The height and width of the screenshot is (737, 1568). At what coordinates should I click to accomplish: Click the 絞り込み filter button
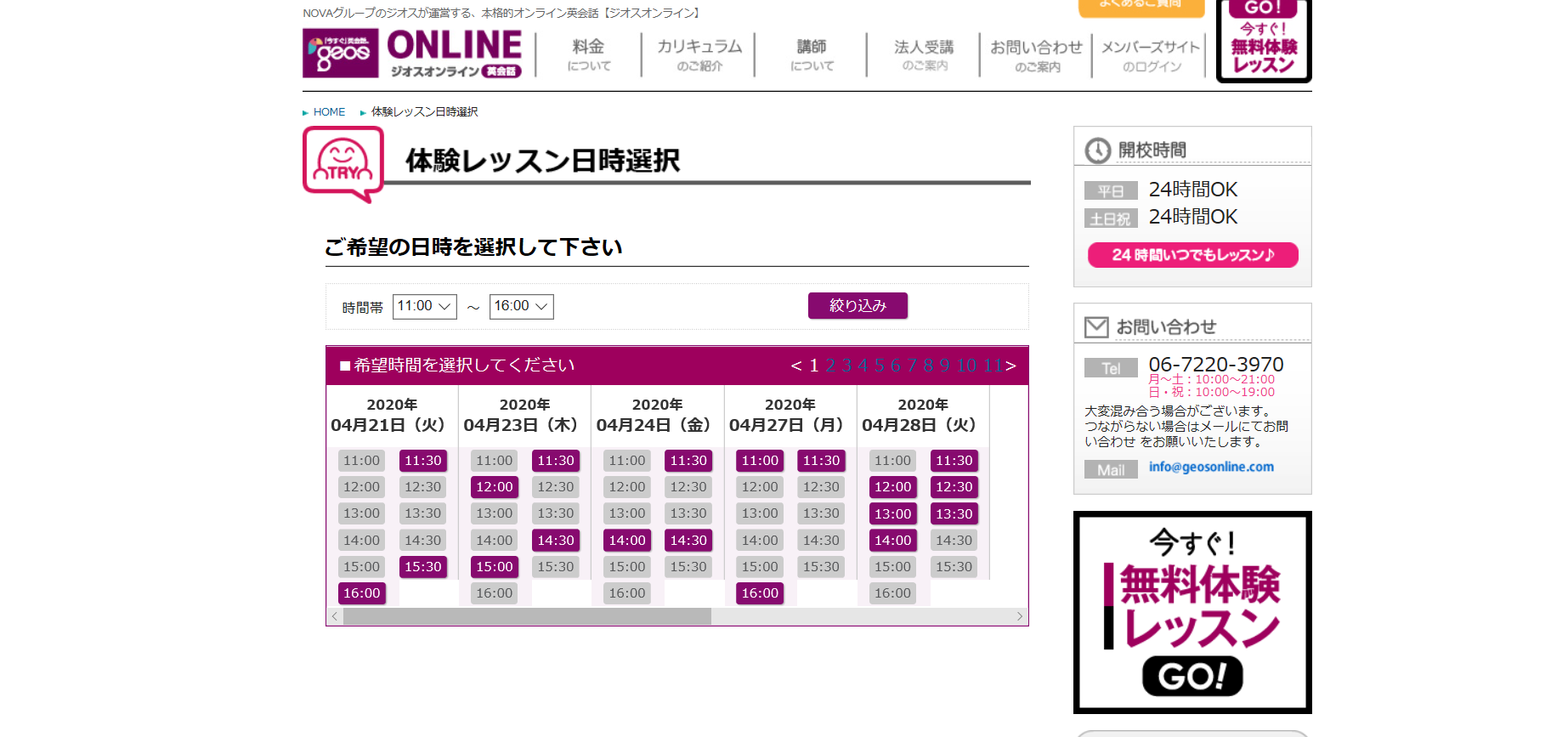tap(857, 306)
